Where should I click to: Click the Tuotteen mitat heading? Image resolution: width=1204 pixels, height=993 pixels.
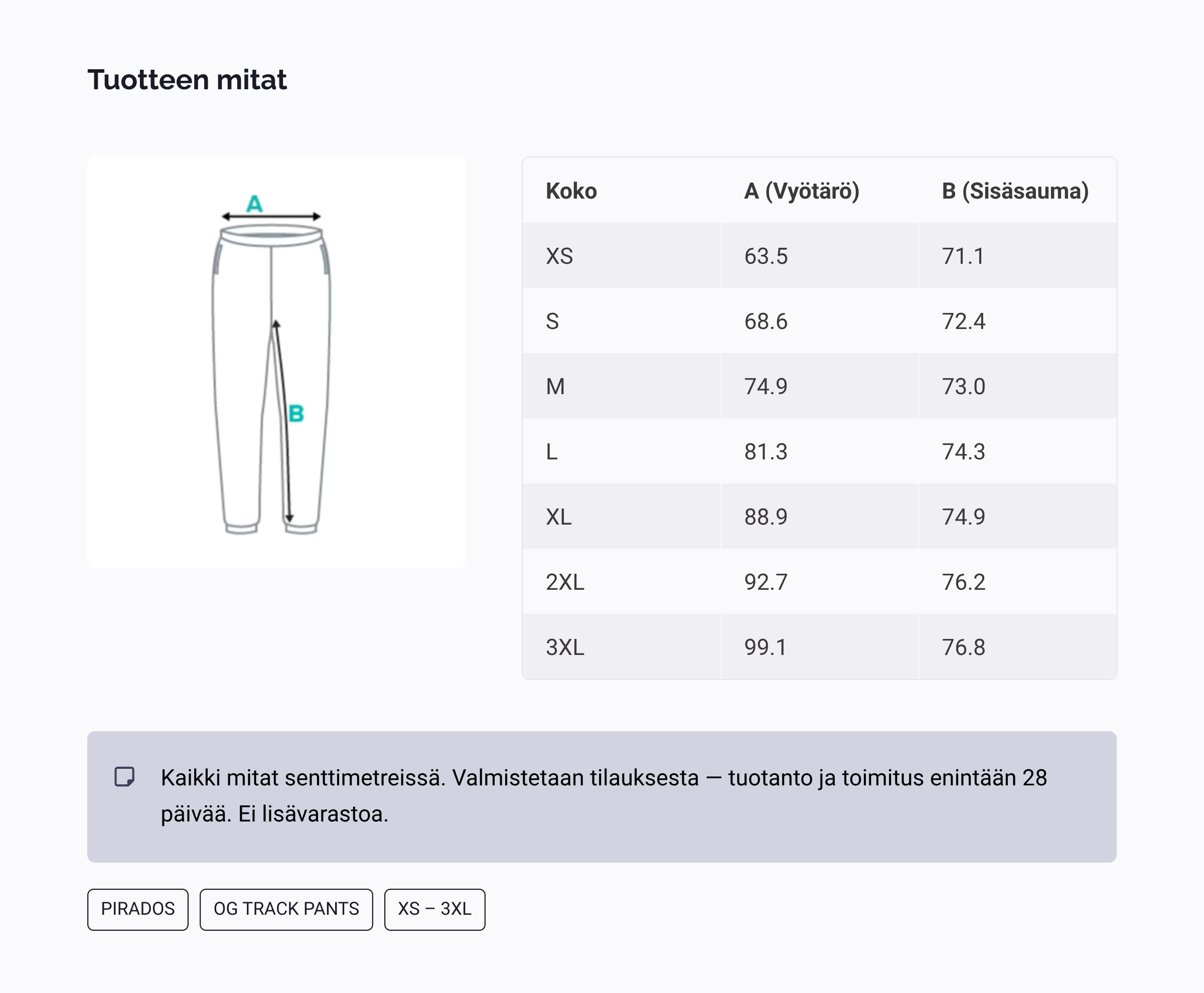coord(187,80)
